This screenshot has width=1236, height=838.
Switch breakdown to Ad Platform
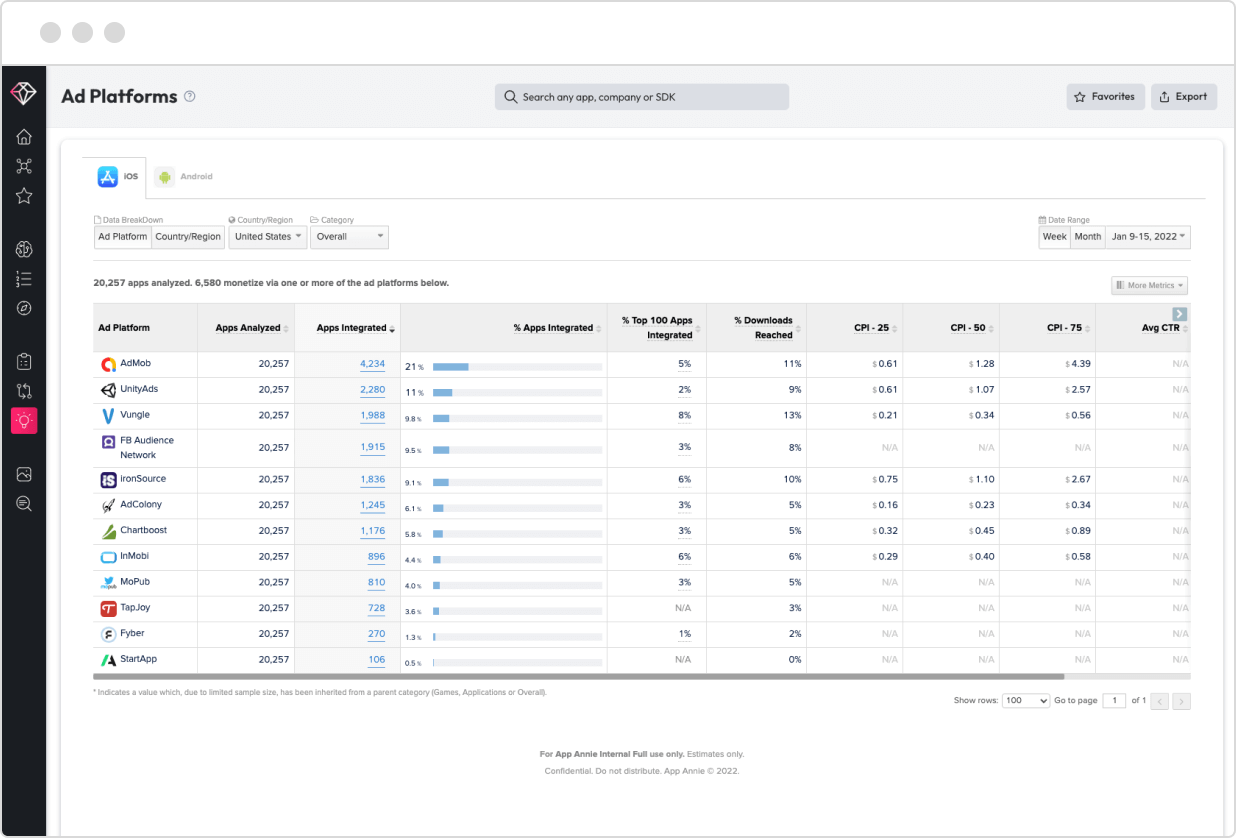point(123,237)
